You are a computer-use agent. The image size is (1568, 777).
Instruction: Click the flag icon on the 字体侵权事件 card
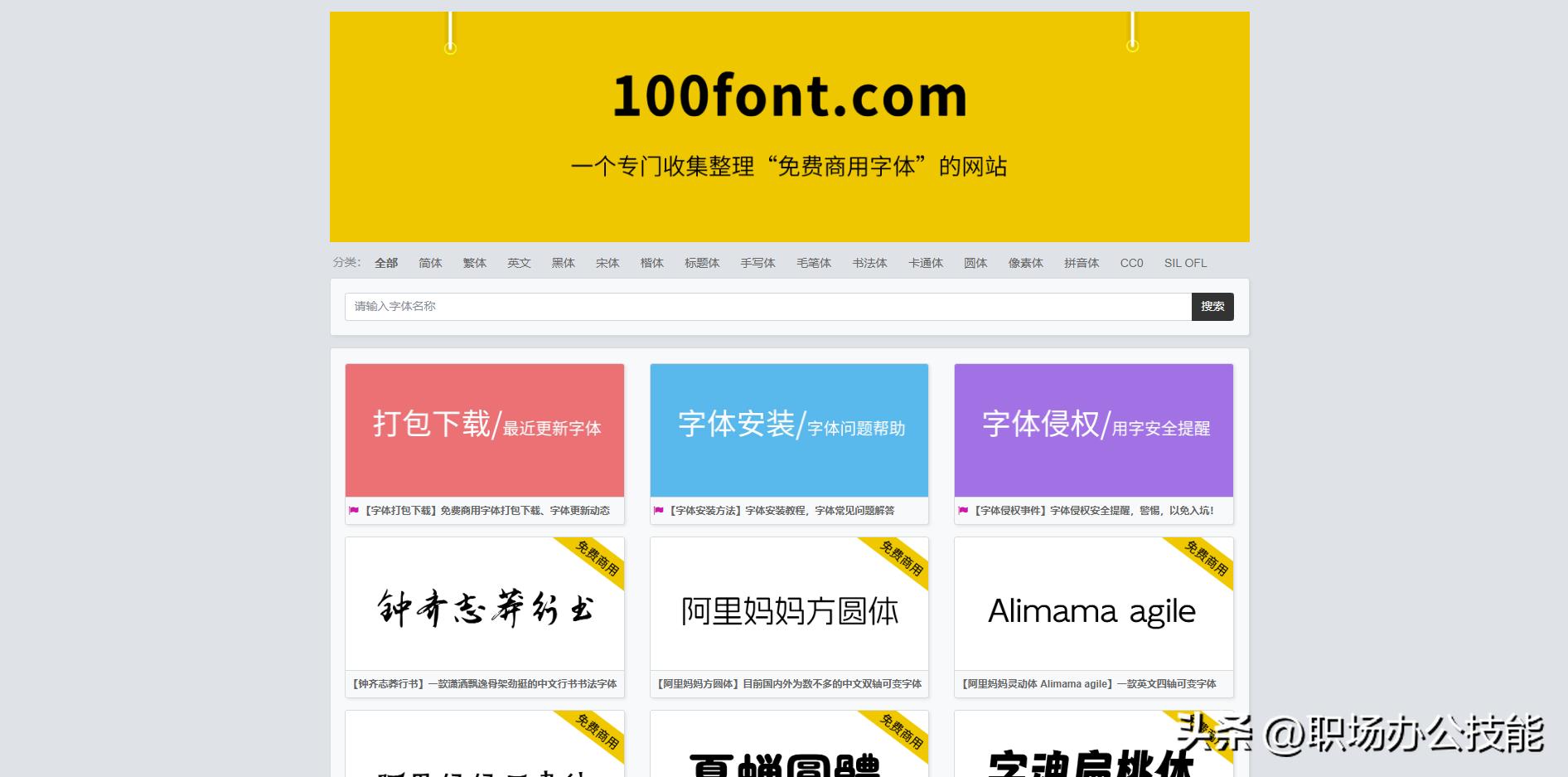pos(964,511)
